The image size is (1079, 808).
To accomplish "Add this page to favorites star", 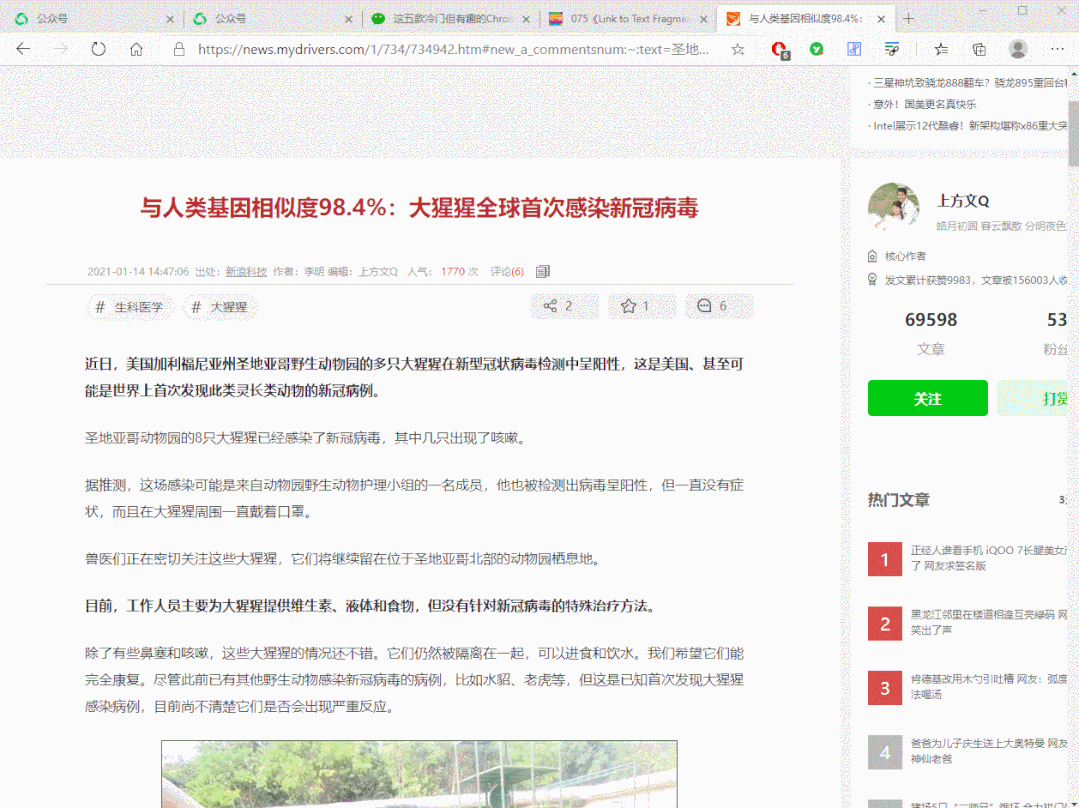I will [738, 49].
